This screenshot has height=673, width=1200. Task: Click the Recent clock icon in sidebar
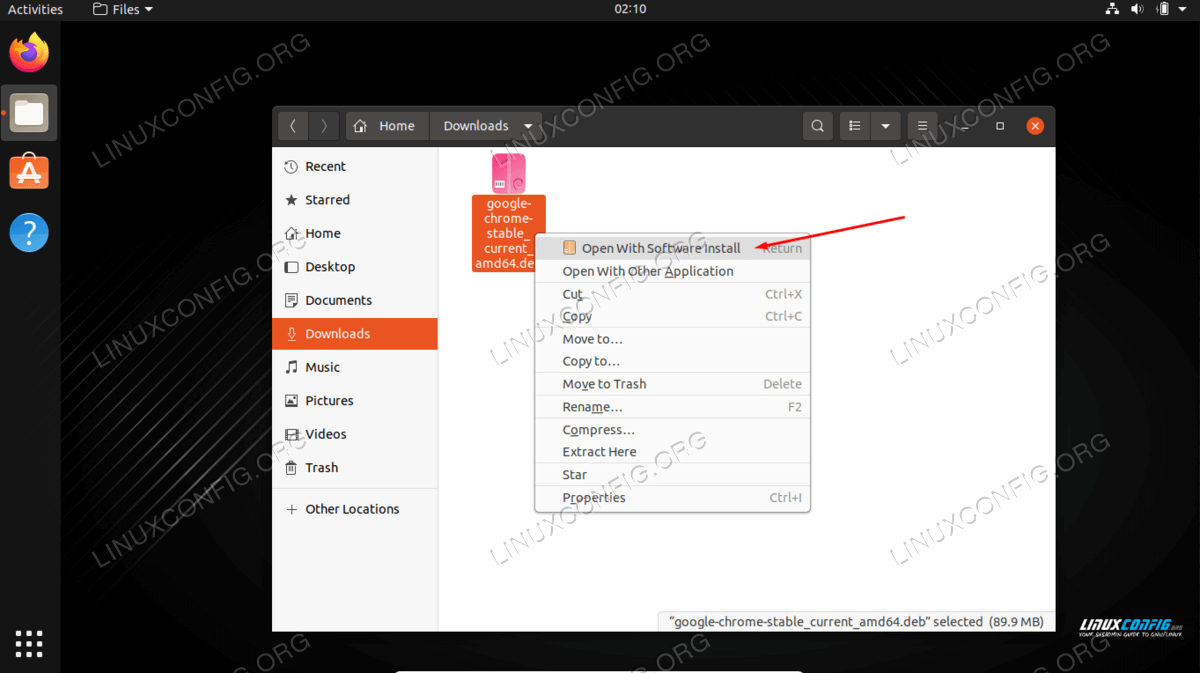291,167
